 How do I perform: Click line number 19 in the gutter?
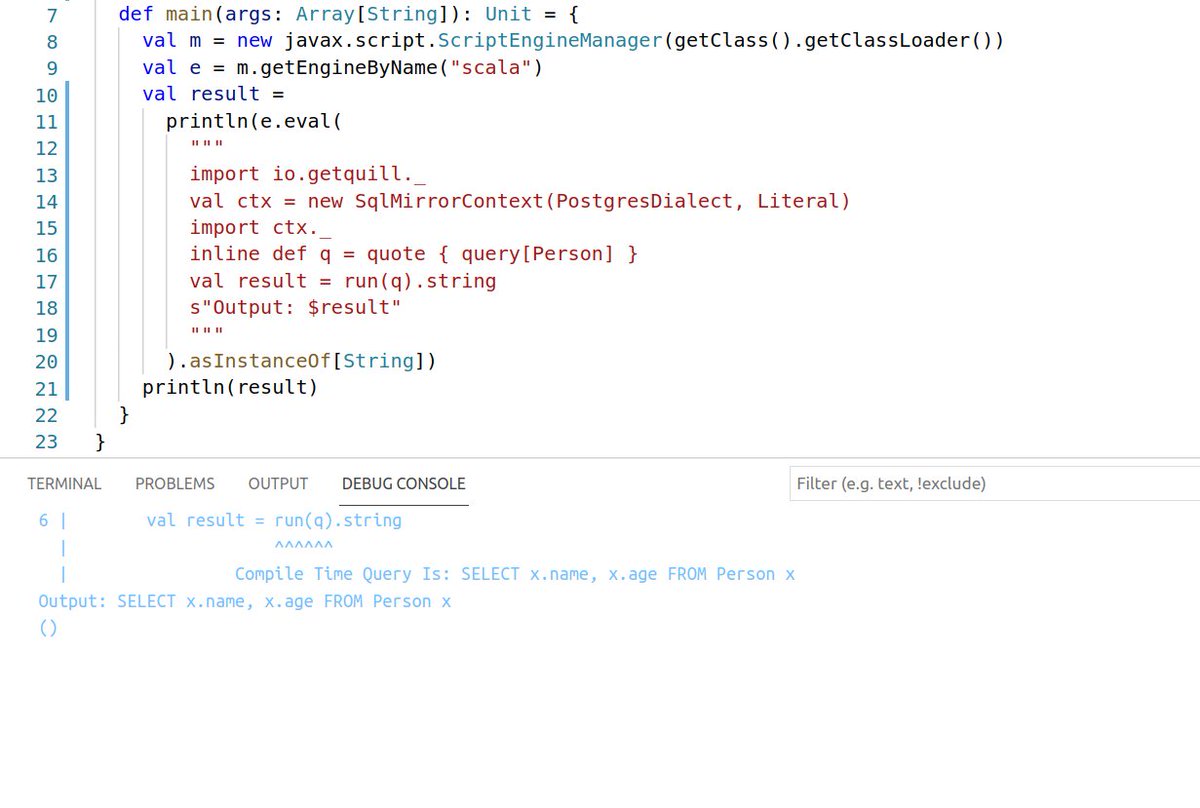(46, 335)
